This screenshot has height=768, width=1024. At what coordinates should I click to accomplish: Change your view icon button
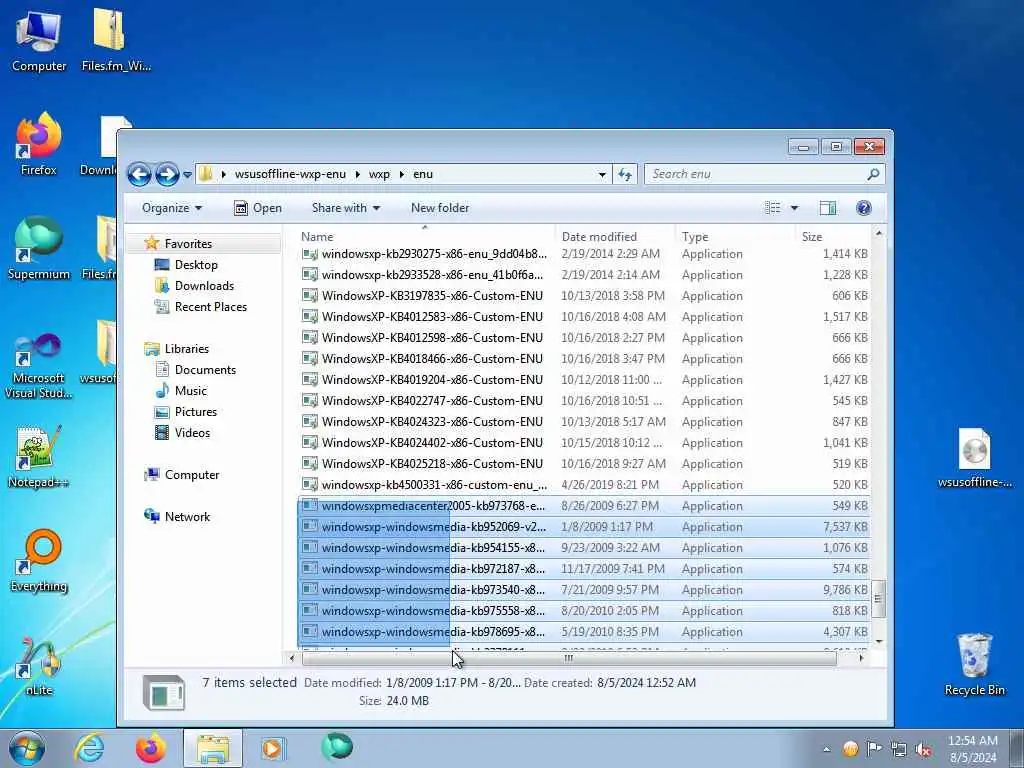[773, 208]
